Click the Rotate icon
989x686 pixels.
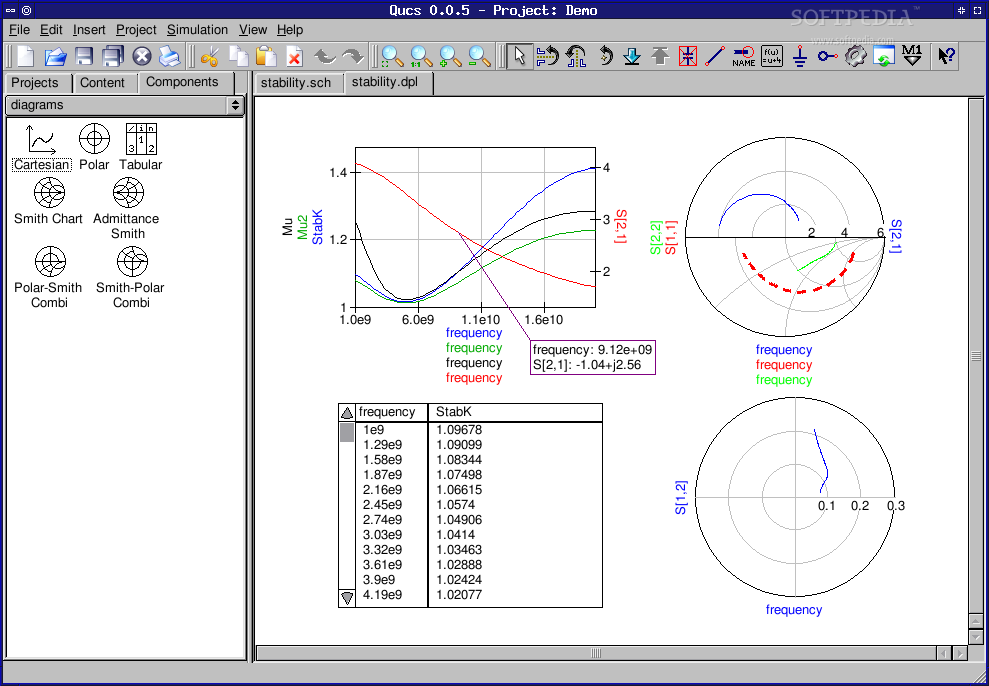click(x=605, y=56)
